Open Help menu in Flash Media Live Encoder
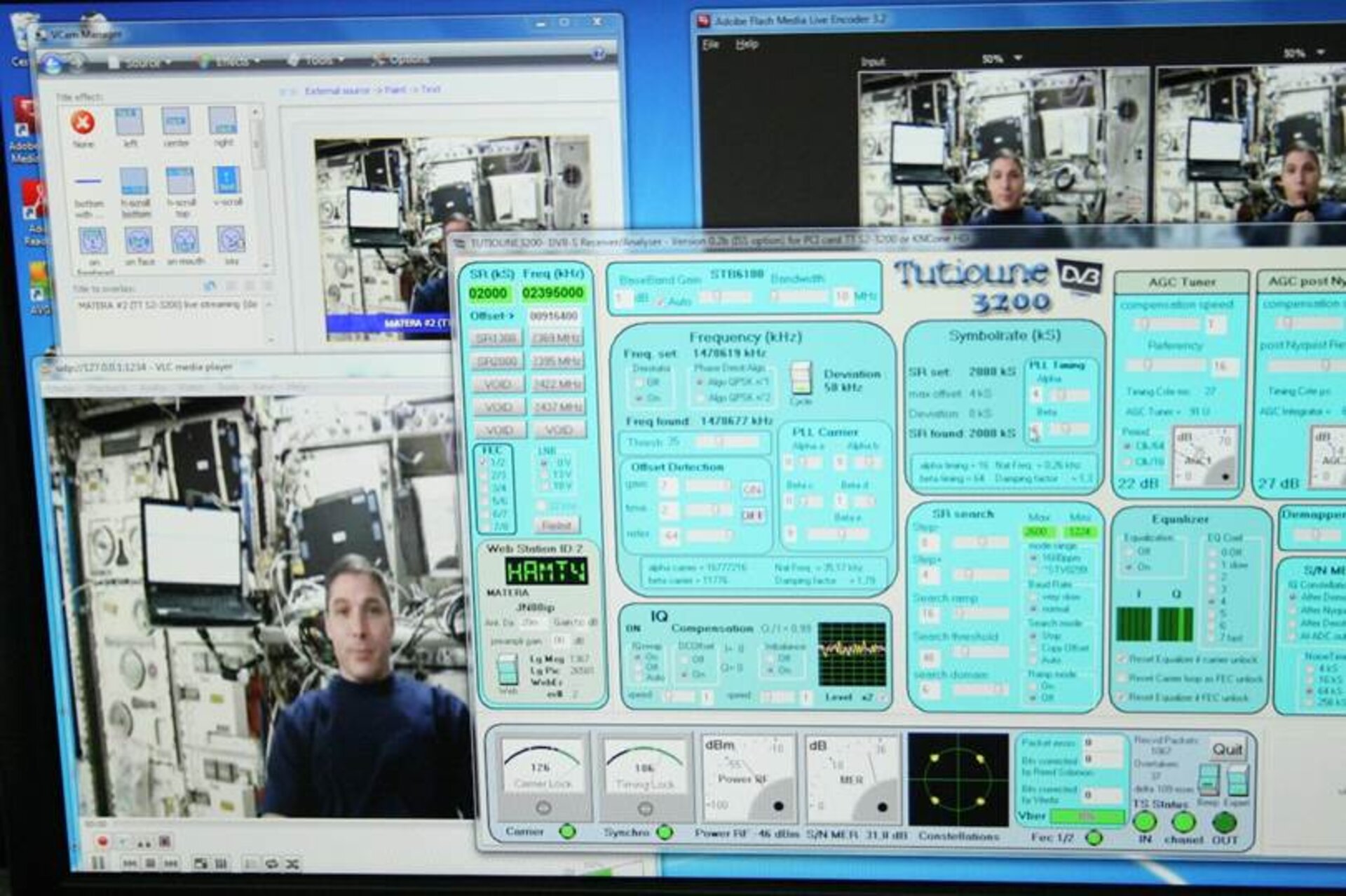The image size is (1346, 896). point(747,44)
